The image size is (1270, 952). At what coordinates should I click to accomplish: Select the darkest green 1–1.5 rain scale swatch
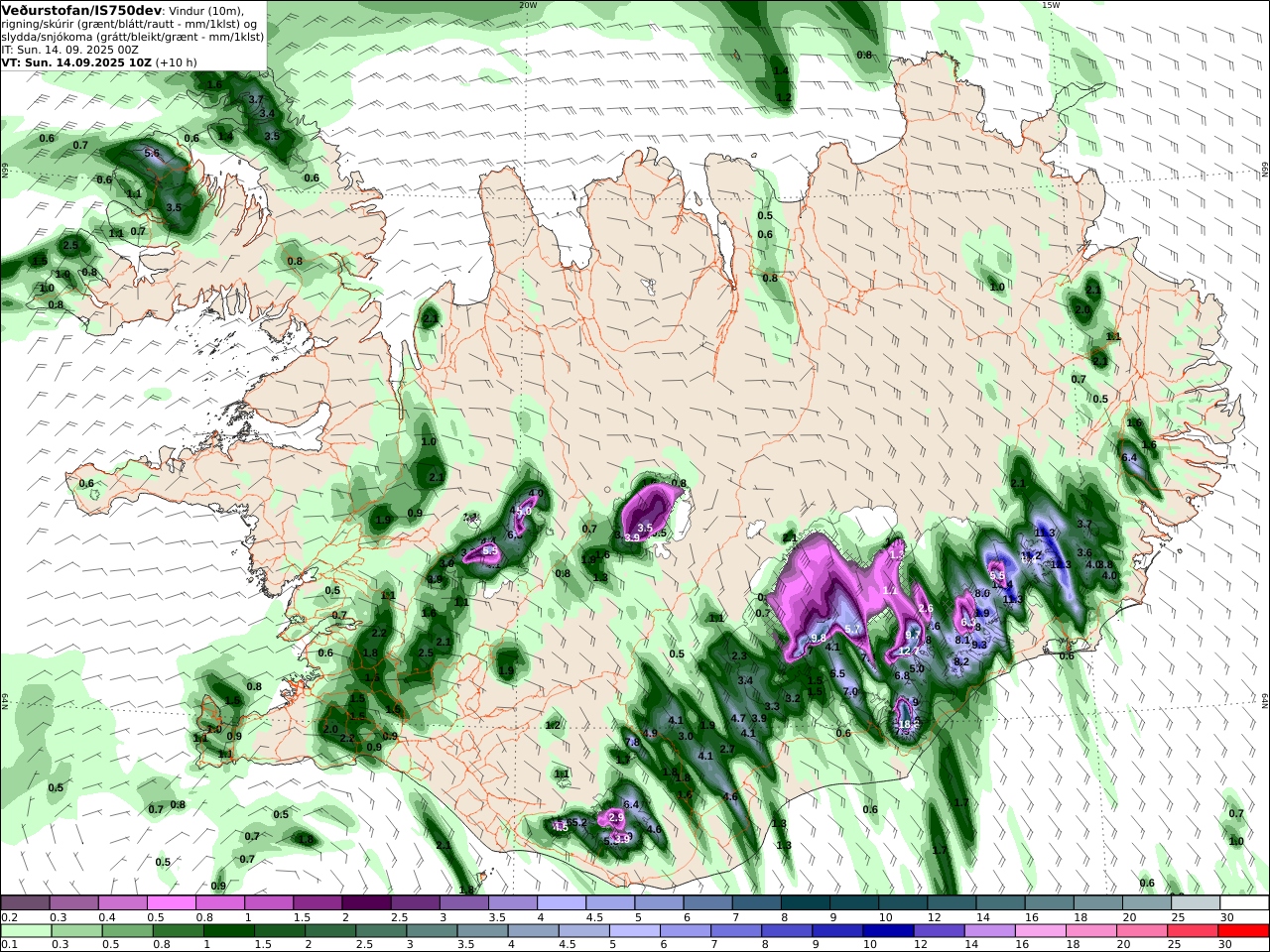(228, 931)
